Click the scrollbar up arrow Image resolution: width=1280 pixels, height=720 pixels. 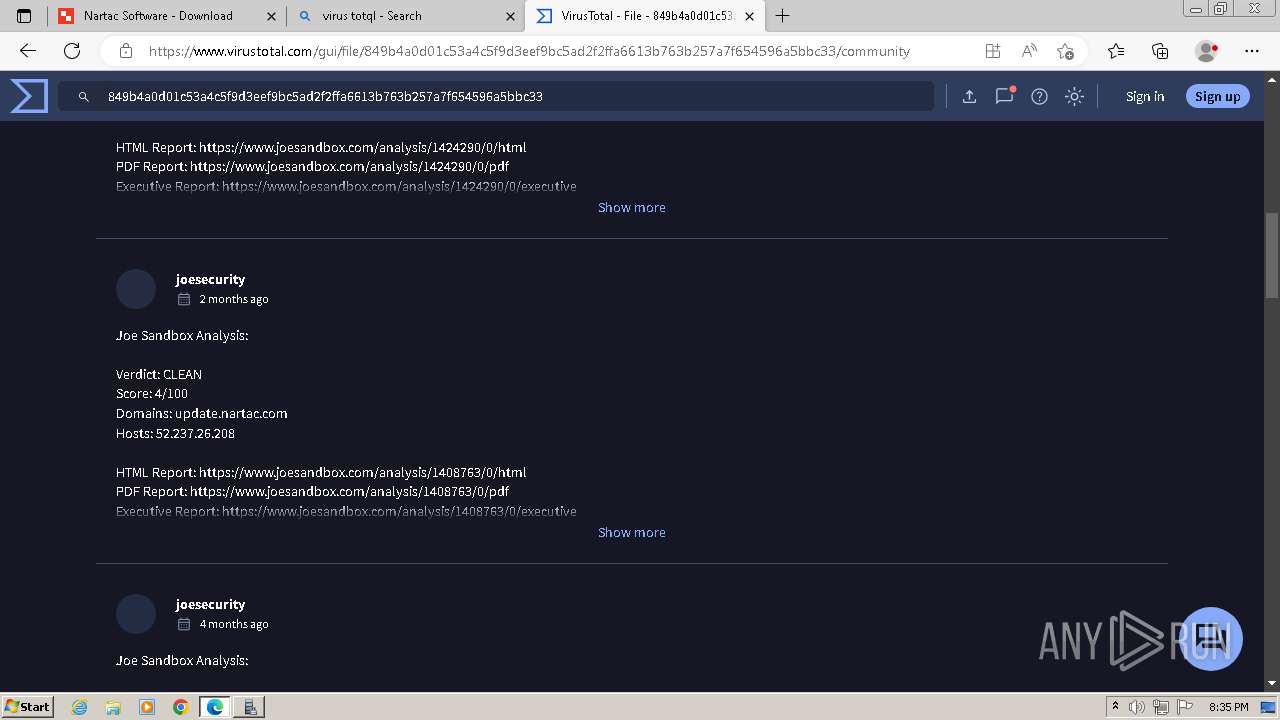tap(1271, 80)
